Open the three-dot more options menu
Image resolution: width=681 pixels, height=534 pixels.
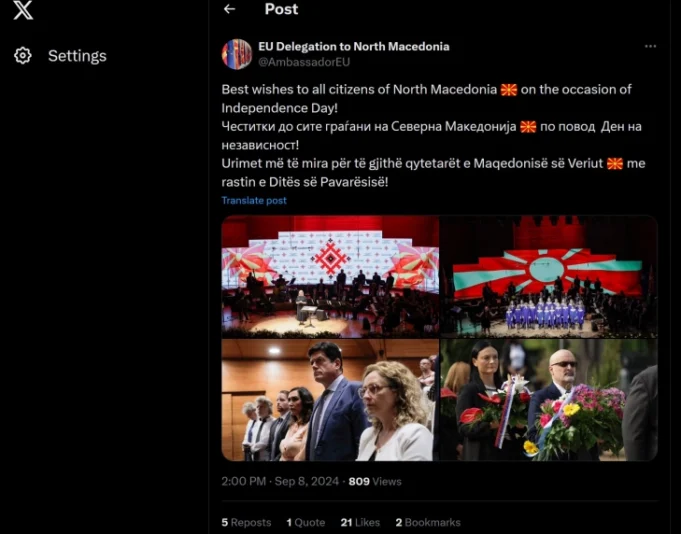pyautogui.click(x=650, y=46)
